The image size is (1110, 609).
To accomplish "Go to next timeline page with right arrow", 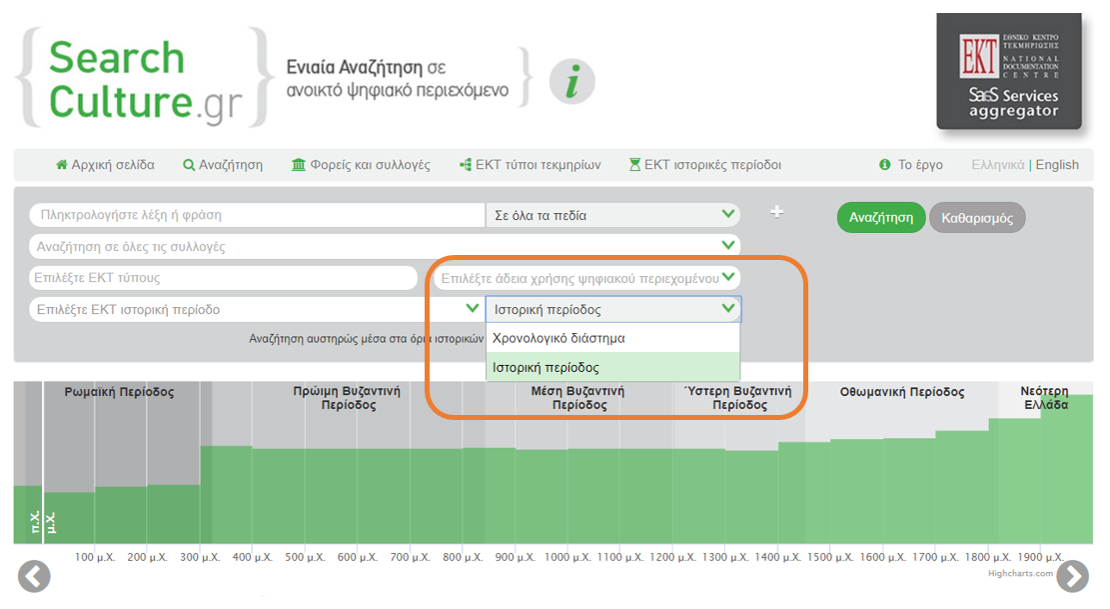I will (x=1073, y=576).
